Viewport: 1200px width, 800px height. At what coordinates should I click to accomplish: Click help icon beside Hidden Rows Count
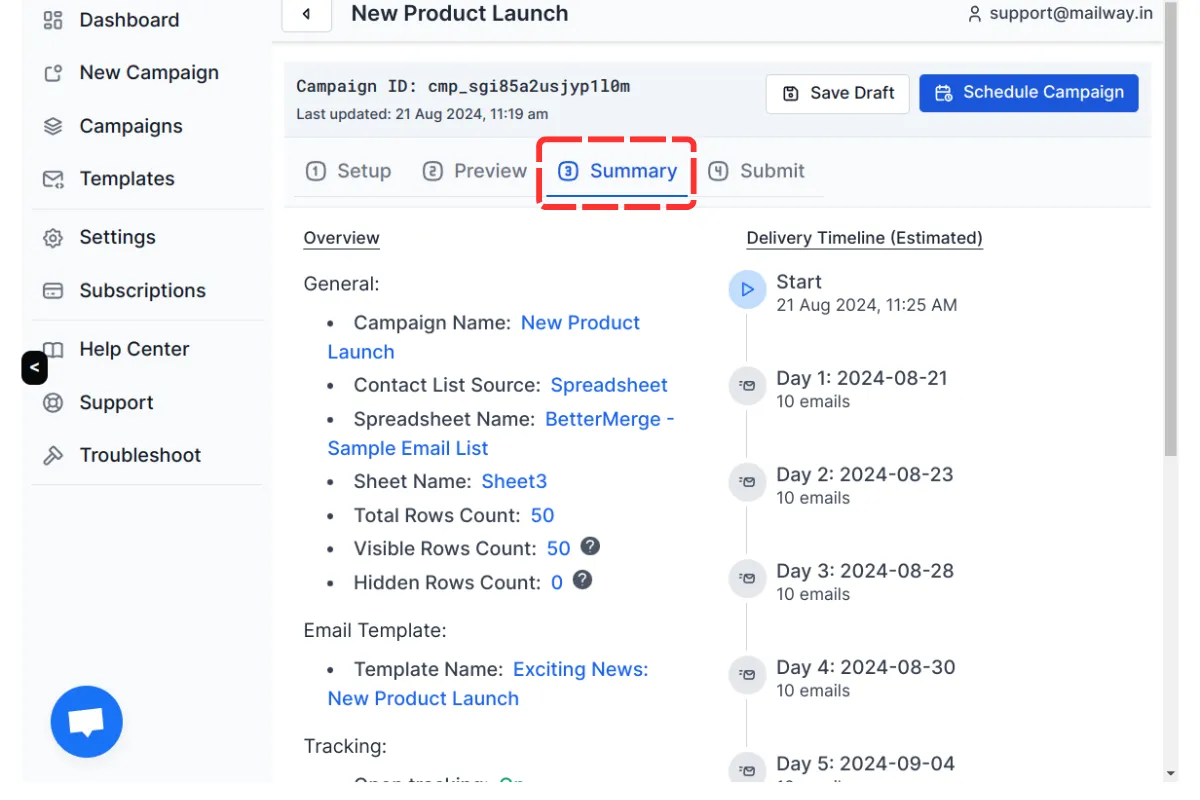582,580
